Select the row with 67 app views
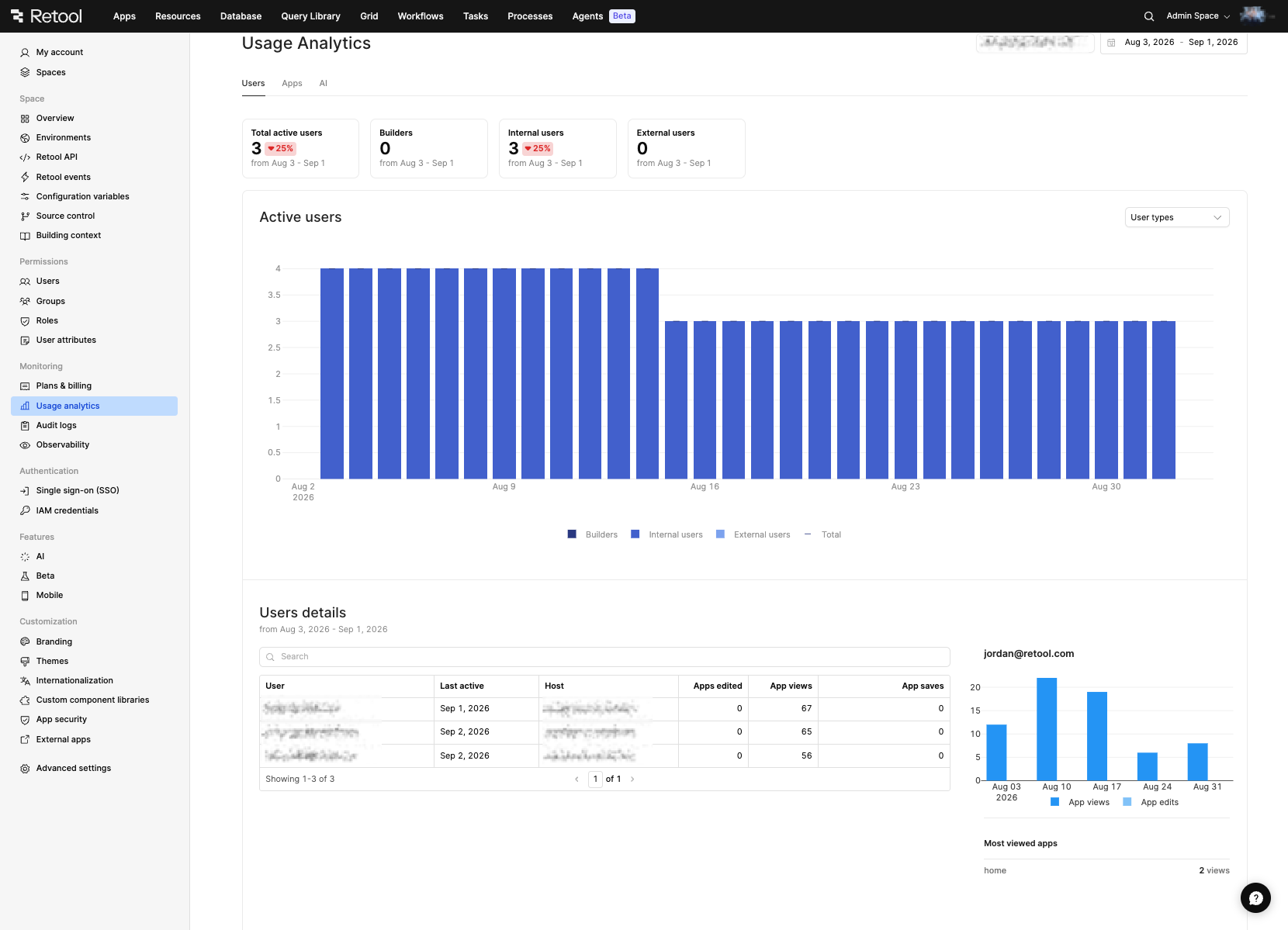Viewport: 1288px width, 930px height. (604, 709)
